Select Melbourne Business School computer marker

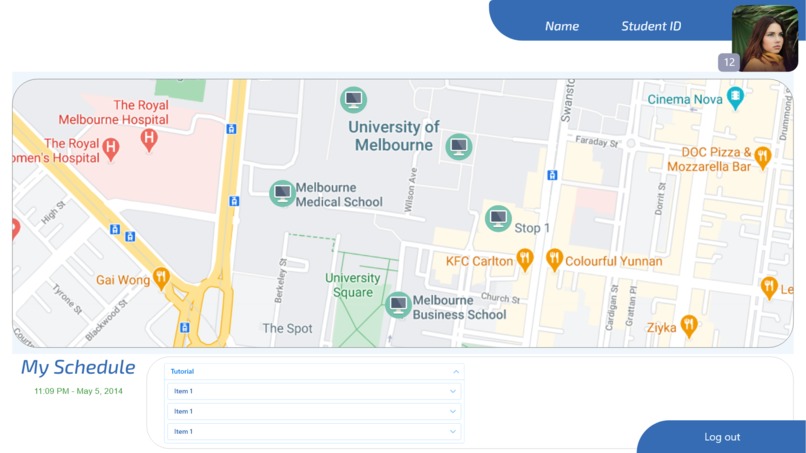pos(398,305)
